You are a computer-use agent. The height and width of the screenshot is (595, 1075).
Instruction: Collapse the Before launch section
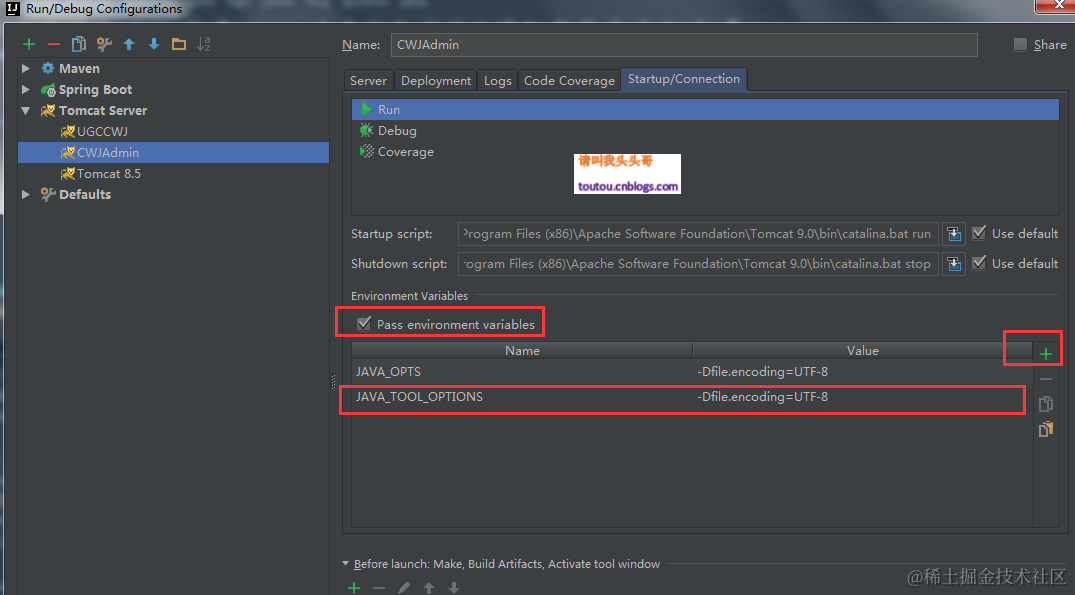345,563
